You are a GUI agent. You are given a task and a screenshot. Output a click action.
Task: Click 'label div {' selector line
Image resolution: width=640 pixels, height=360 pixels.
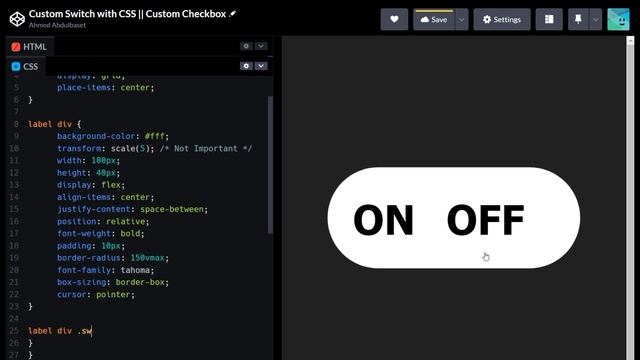click(x=55, y=124)
